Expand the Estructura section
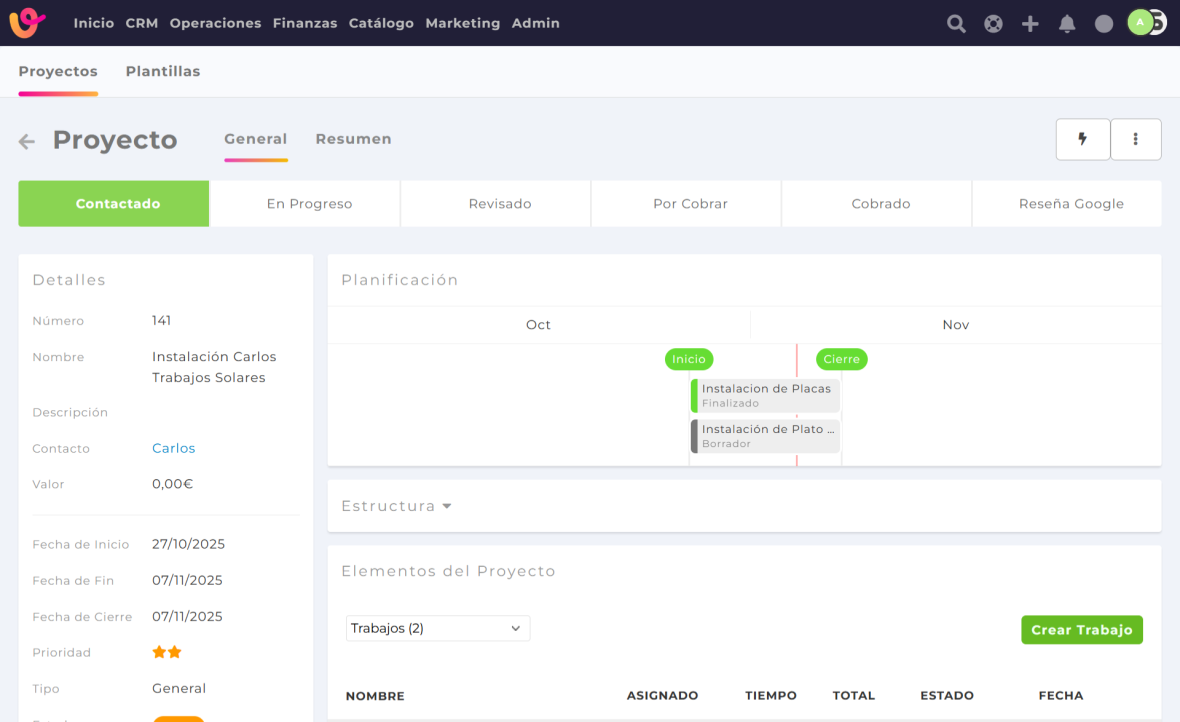This screenshot has width=1180, height=722. [x=396, y=506]
